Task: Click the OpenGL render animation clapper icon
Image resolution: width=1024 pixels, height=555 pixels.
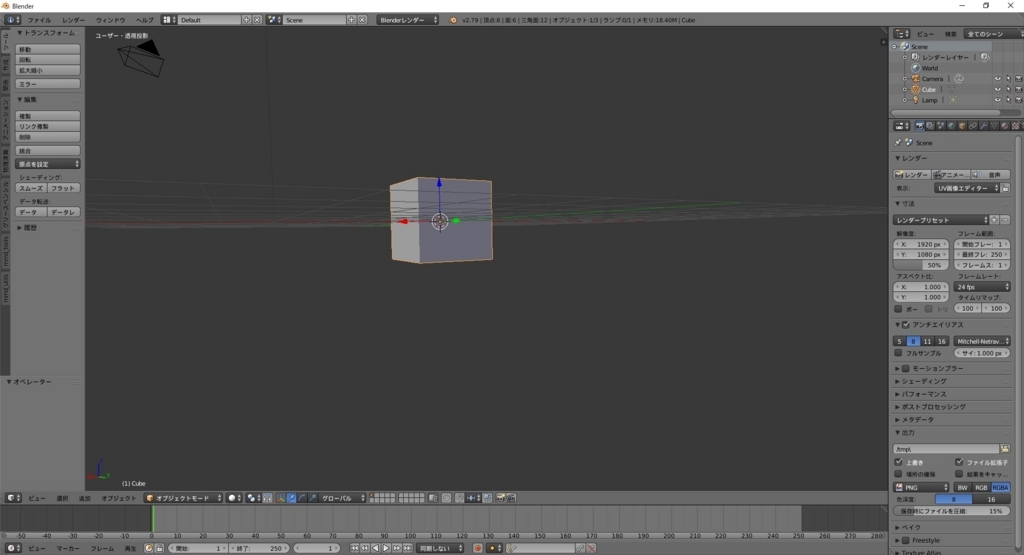Action: pos(511,498)
